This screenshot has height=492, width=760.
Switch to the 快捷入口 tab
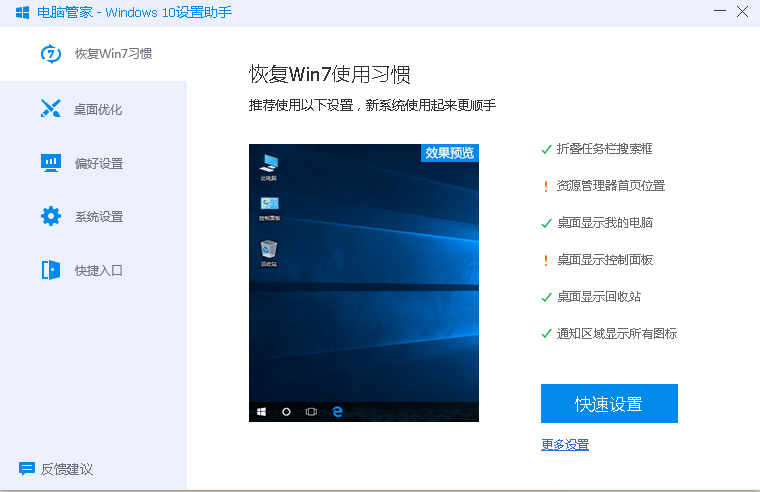tap(94, 270)
